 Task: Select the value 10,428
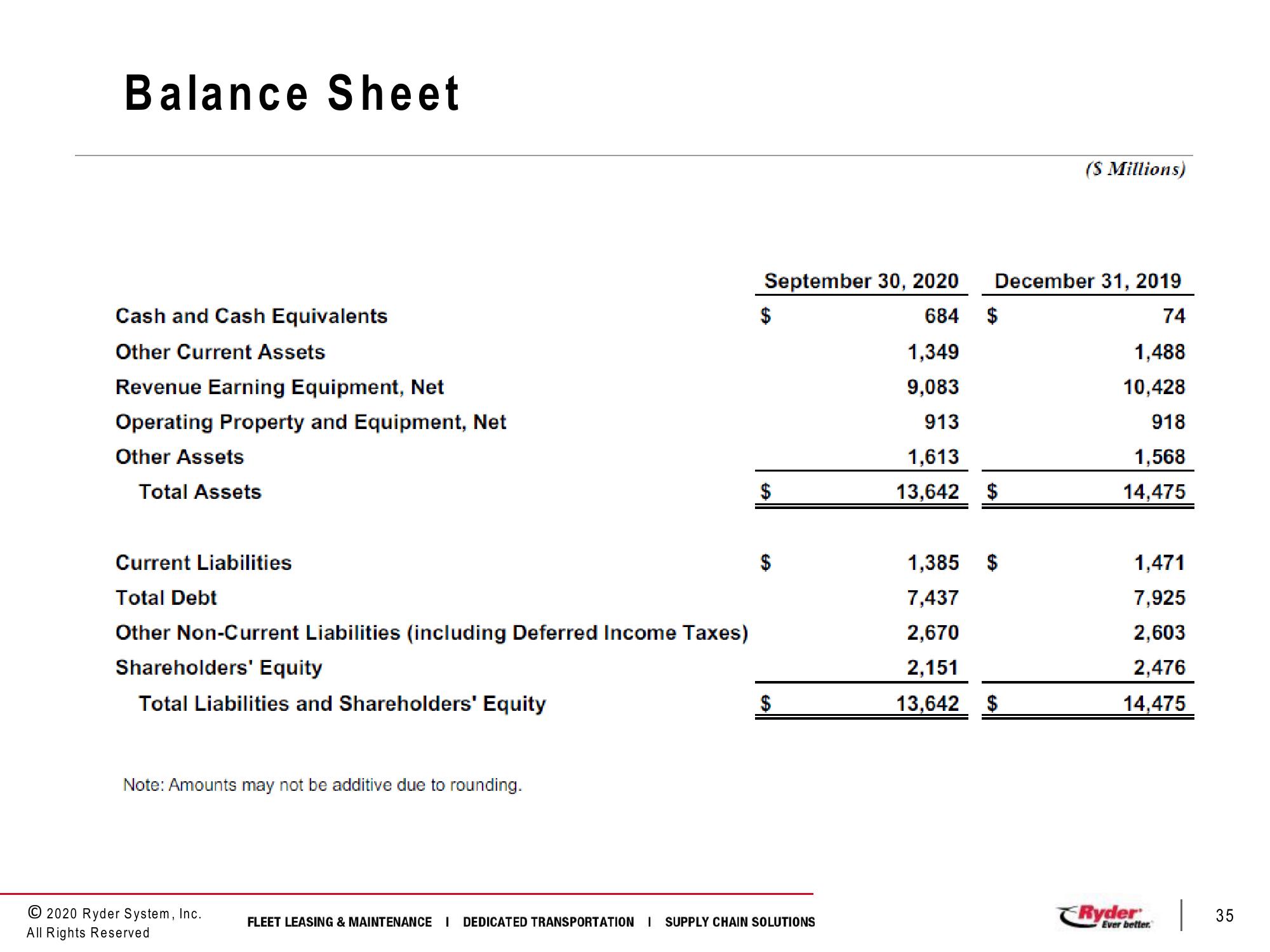click(x=1154, y=387)
